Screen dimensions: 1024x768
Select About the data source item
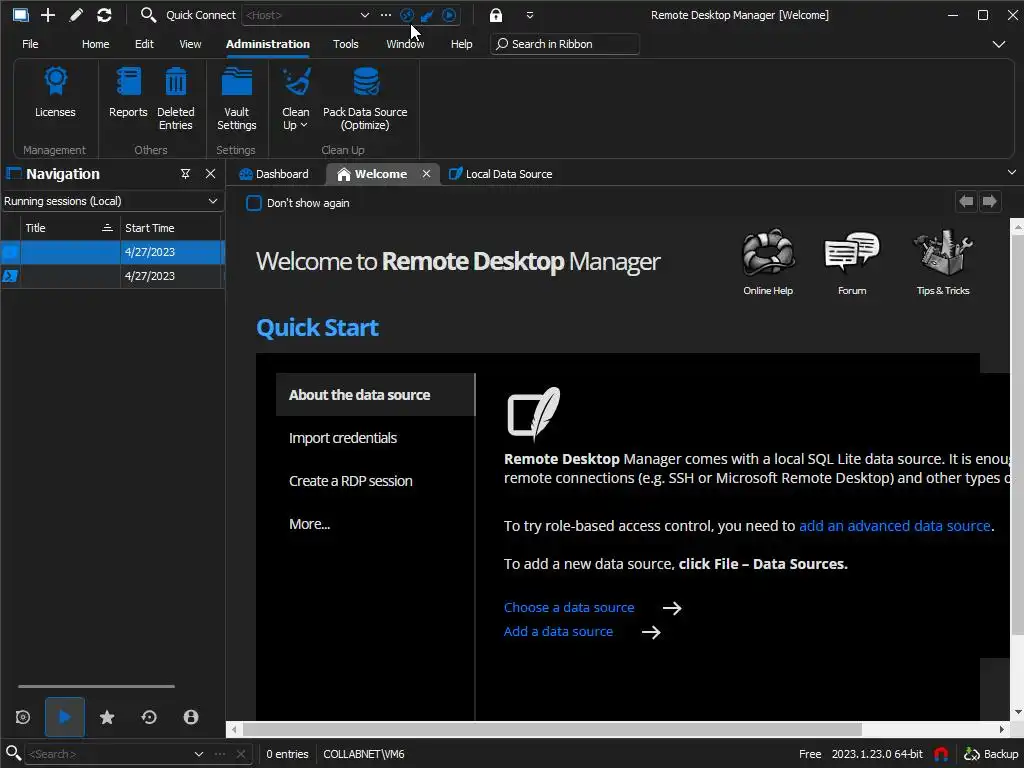[x=376, y=395]
